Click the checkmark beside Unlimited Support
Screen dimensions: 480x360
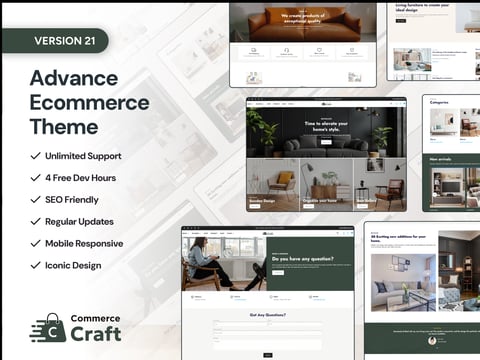35,156
